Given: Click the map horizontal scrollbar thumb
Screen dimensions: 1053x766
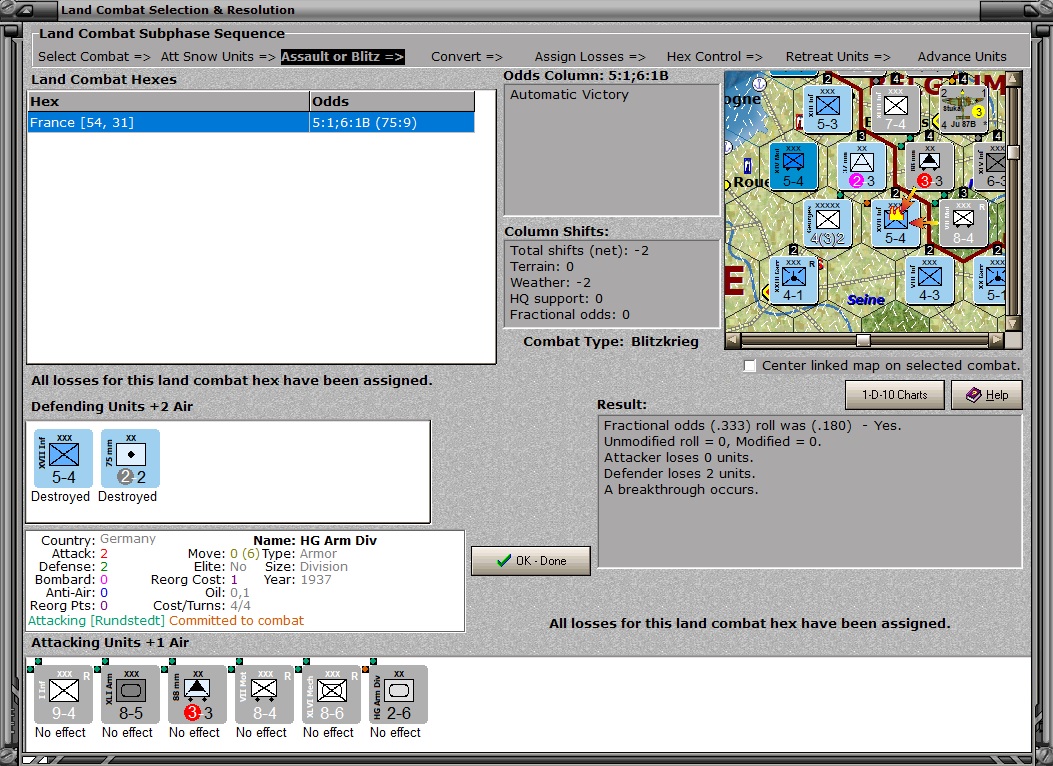Looking at the screenshot, I should (x=863, y=340).
